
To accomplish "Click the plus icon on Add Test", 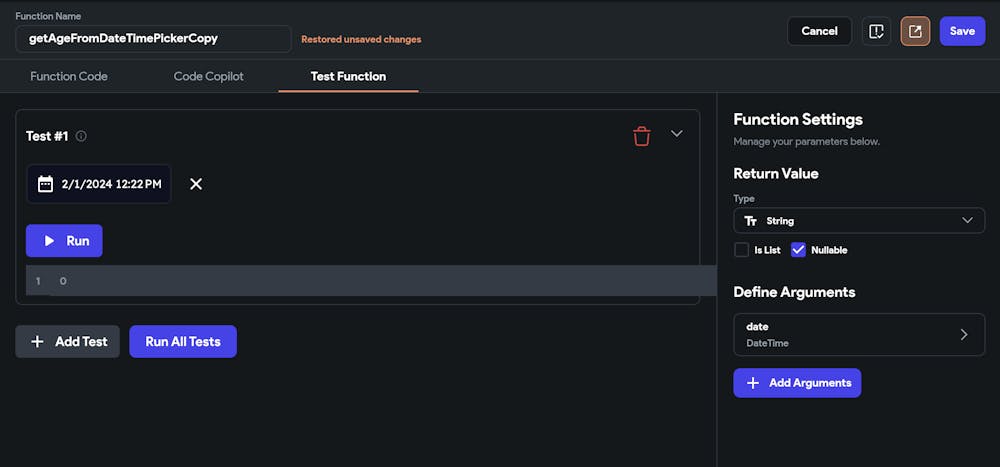I will 38,341.
